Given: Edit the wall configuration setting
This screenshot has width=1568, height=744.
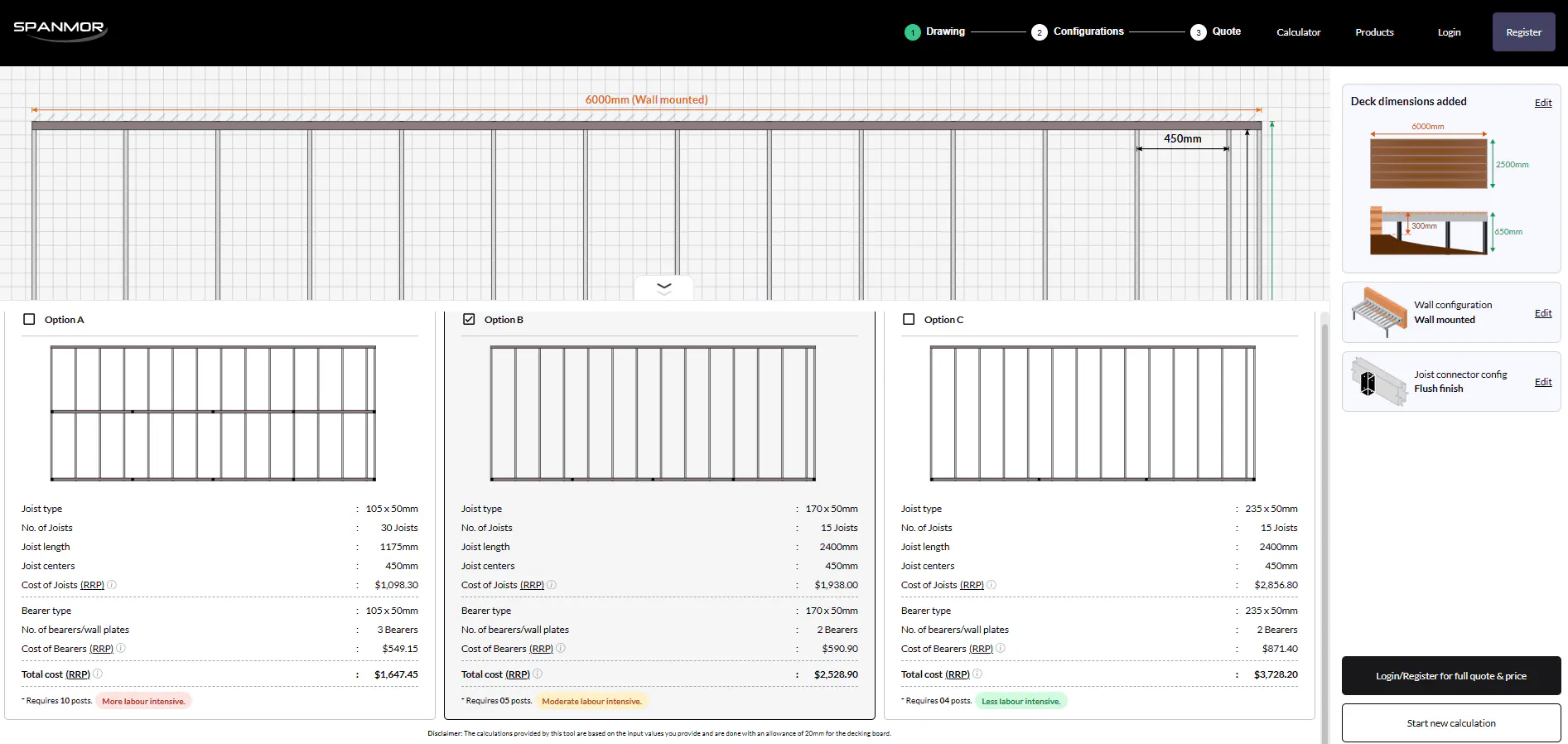Looking at the screenshot, I should (x=1542, y=313).
